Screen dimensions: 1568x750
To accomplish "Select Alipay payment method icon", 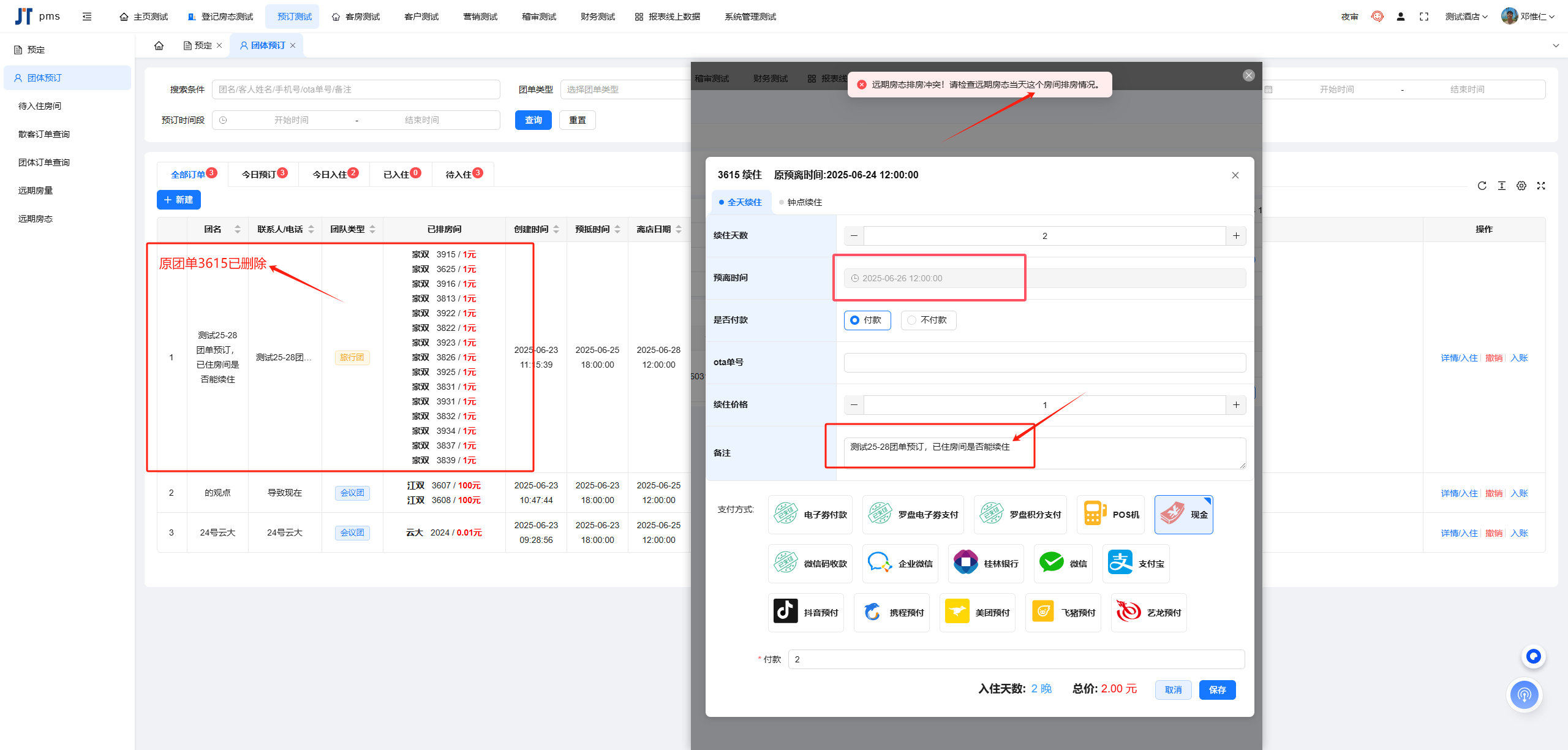I will [1120, 563].
